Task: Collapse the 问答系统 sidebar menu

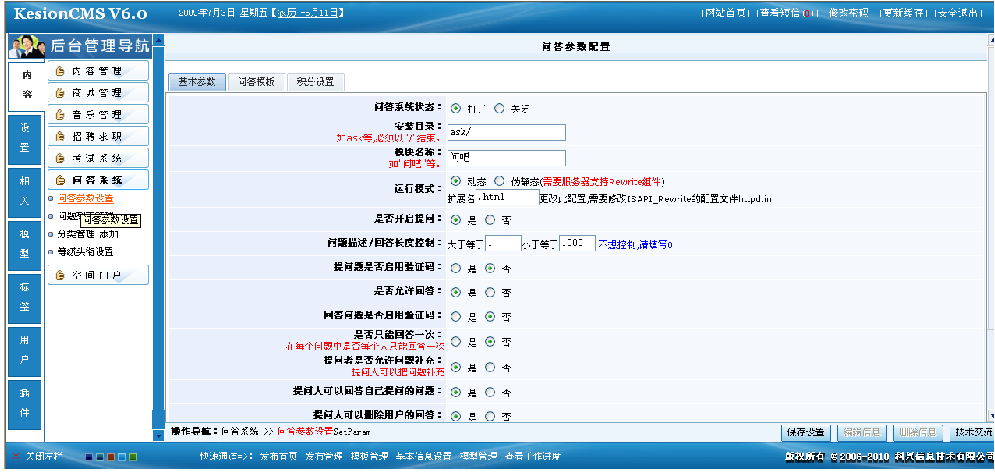Action: 98,180
